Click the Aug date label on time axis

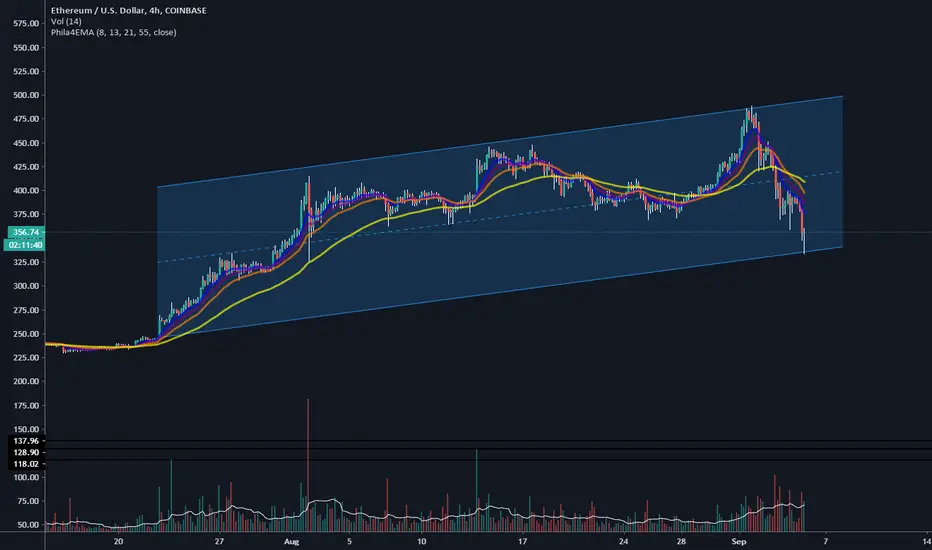tap(291, 542)
